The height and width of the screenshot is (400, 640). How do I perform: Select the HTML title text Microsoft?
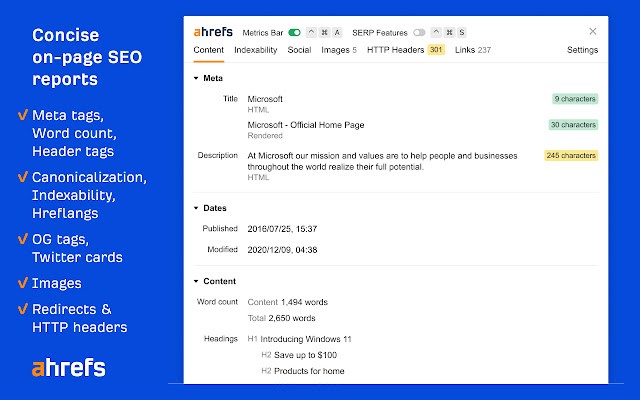(265, 99)
